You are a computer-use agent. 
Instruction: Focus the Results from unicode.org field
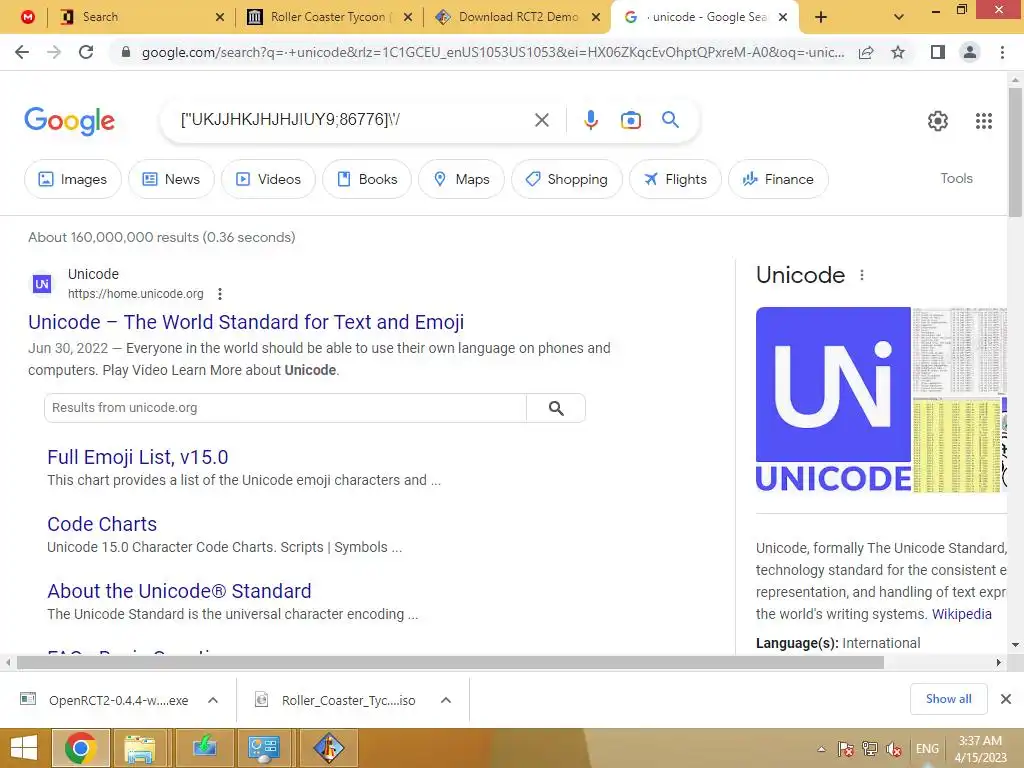point(285,408)
